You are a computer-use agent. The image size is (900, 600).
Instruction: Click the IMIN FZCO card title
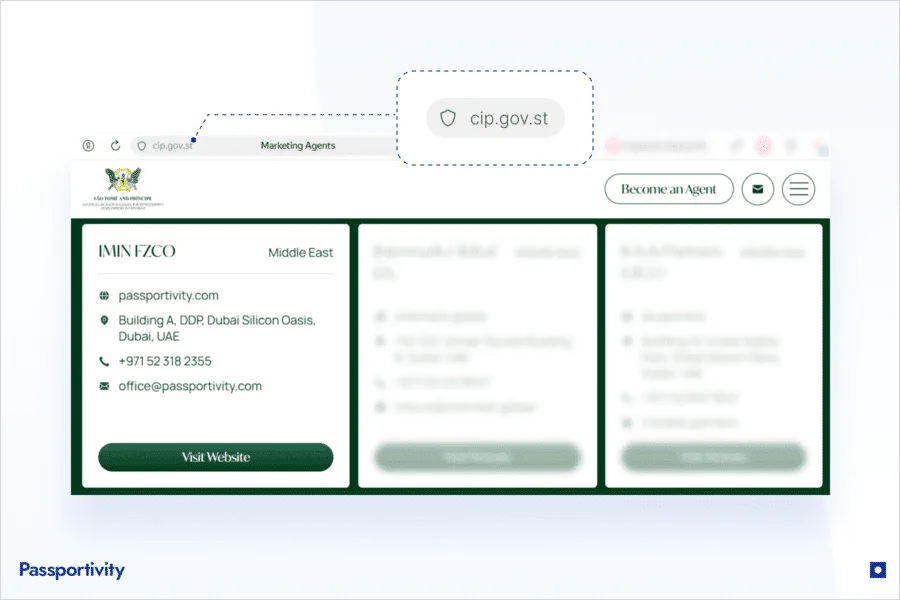pos(137,251)
